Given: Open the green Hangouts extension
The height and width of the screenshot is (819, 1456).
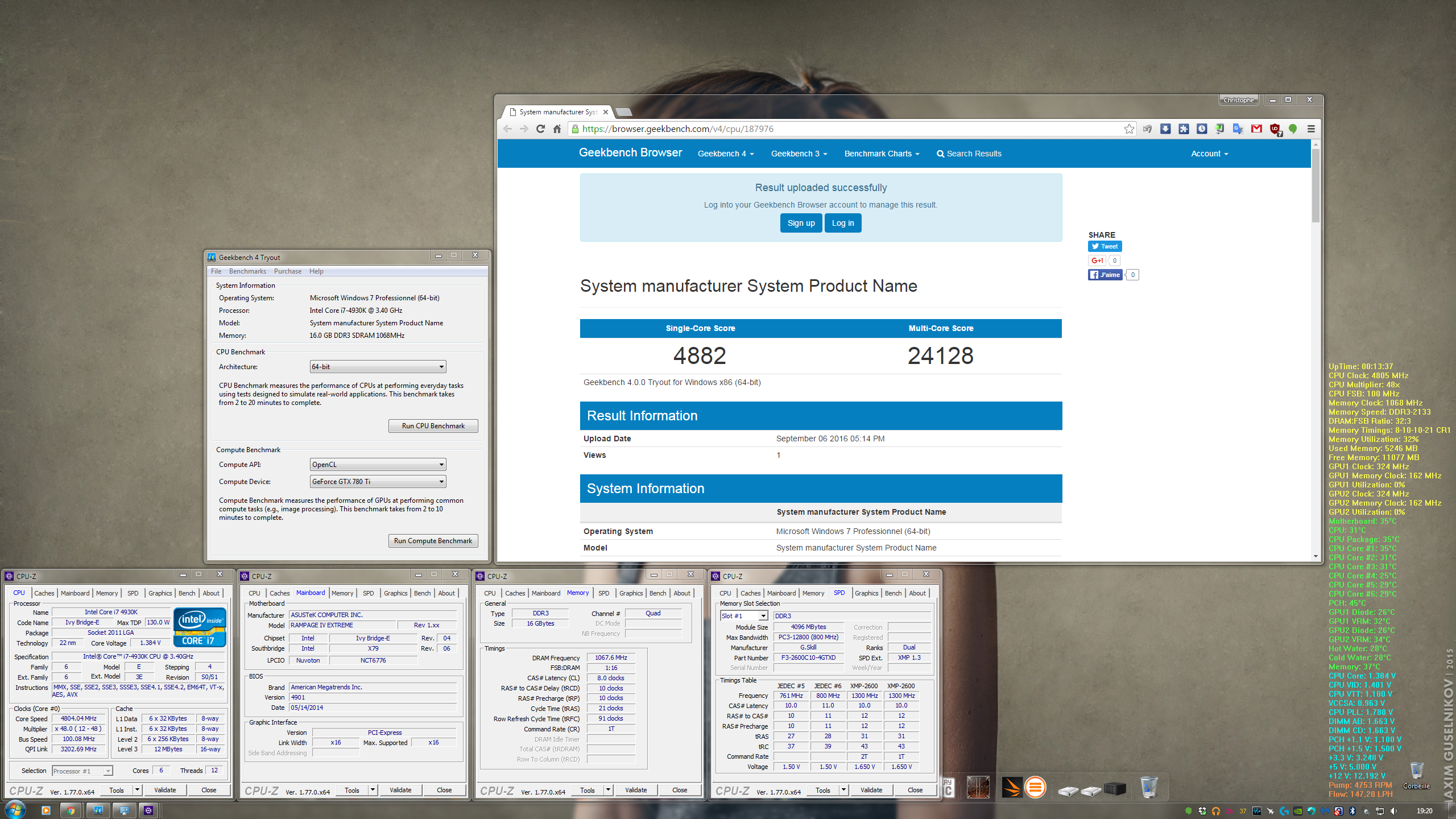Looking at the screenshot, I should point(1293,129).
